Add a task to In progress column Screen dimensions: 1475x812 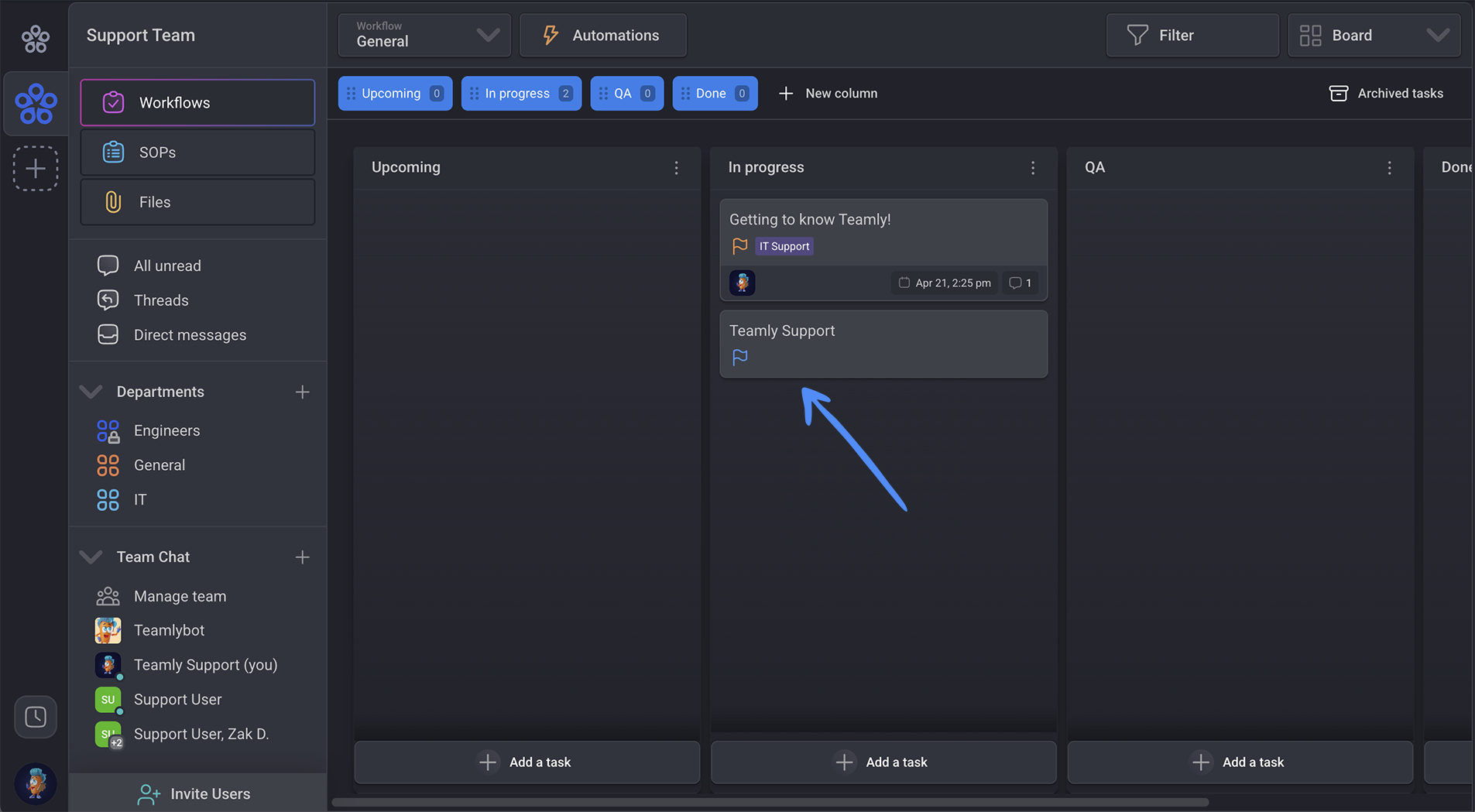coord(883,762)
